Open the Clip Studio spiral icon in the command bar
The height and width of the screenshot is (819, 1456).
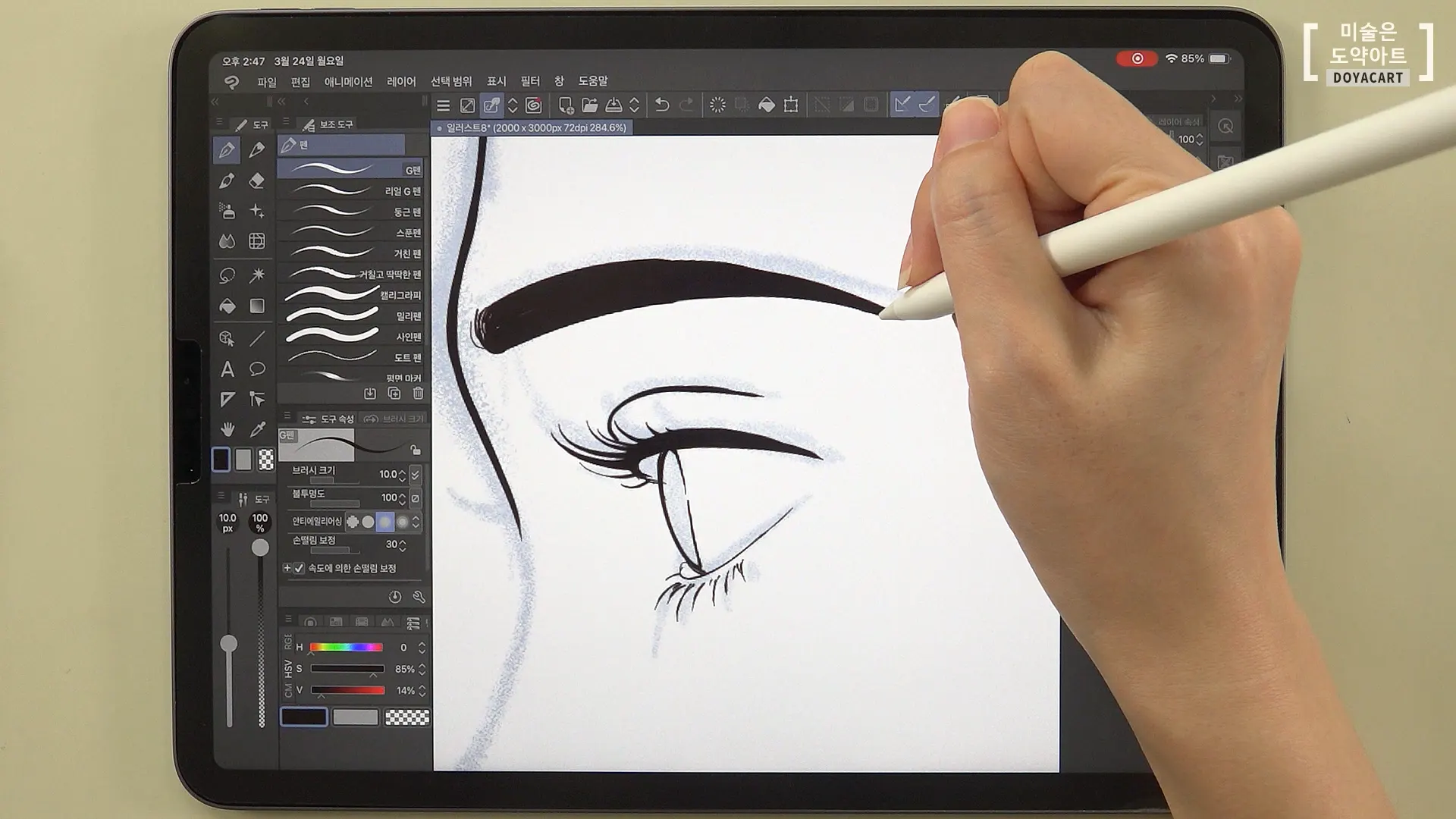point(534,105)
